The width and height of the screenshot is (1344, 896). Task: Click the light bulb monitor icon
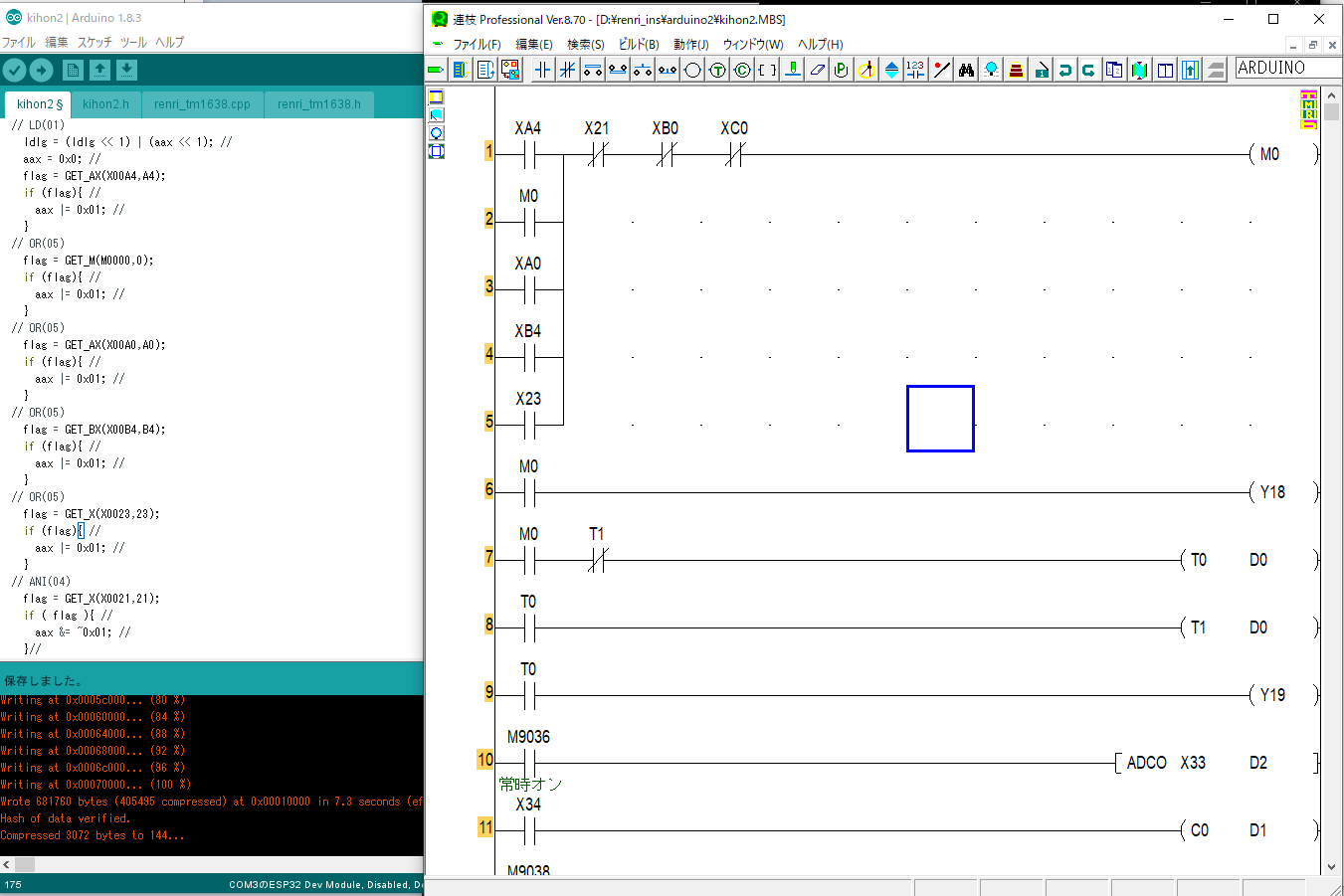[991, 69]
